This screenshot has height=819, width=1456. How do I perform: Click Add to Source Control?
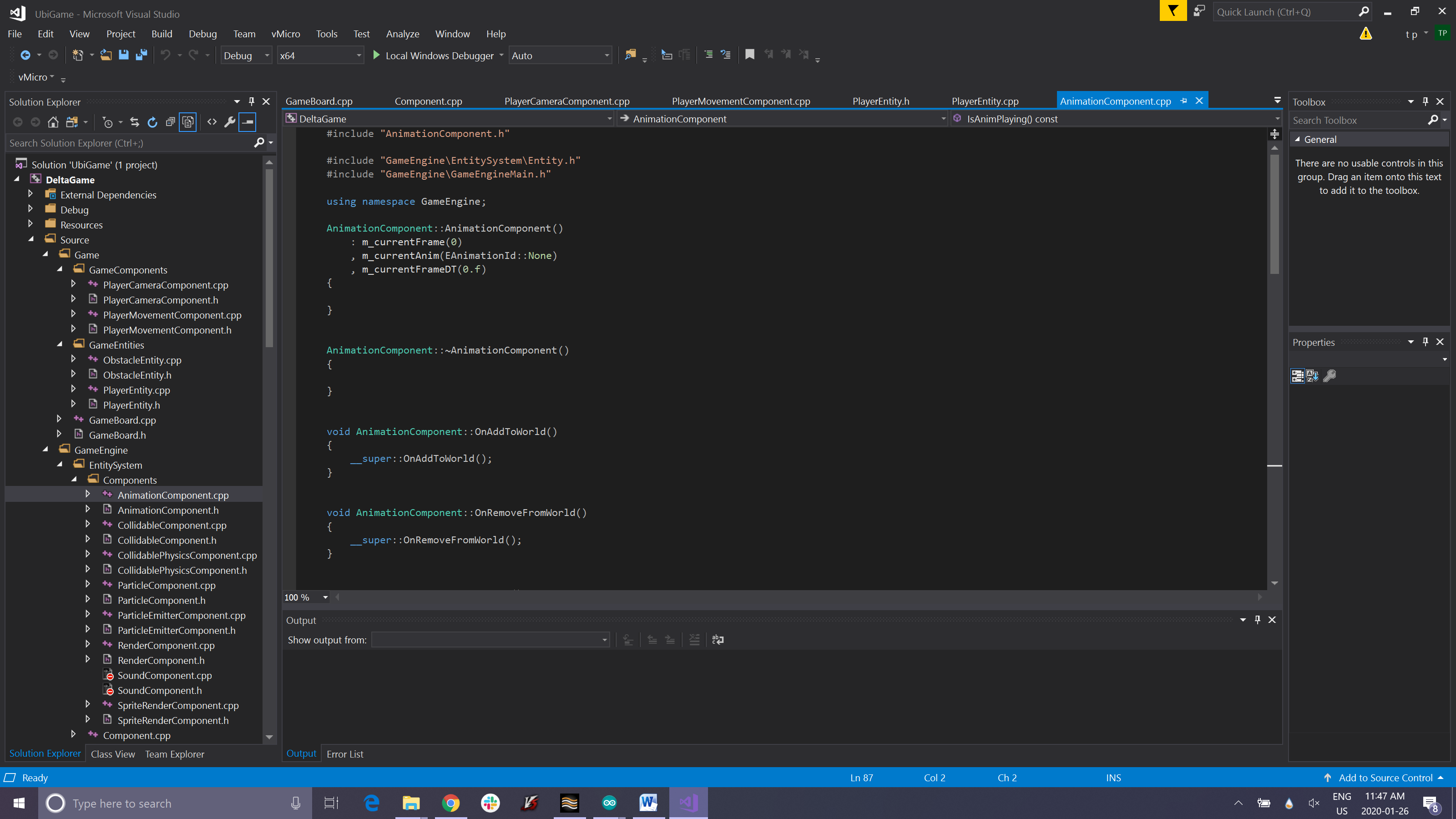point(1385,778)
